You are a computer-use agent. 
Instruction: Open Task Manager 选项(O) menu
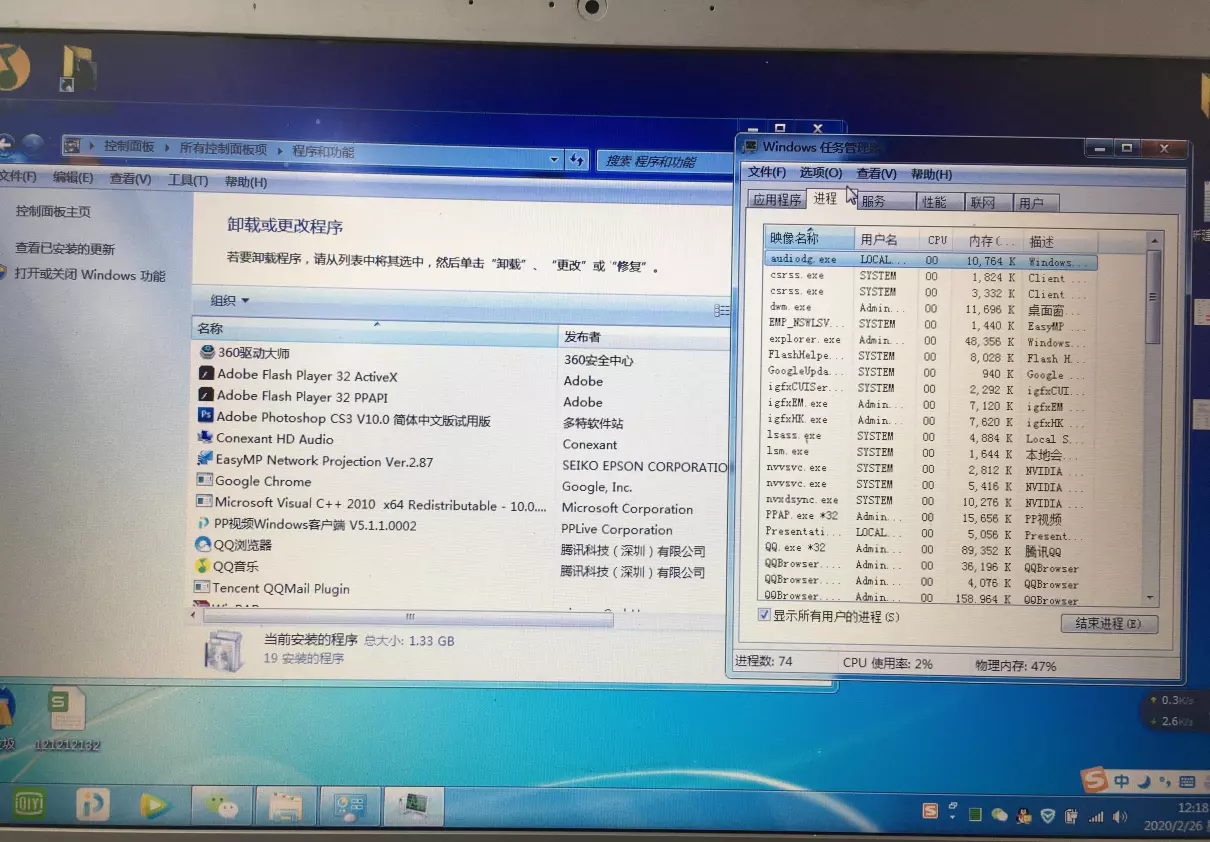pyautogui.click(x=821, y=173)
